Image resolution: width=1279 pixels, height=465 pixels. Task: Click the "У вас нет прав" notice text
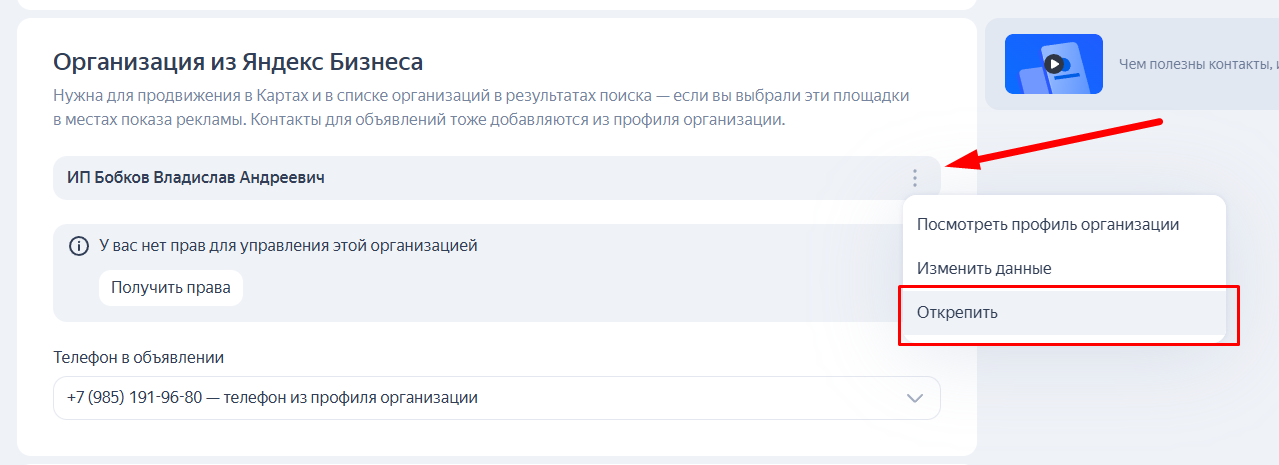[288, 245]
